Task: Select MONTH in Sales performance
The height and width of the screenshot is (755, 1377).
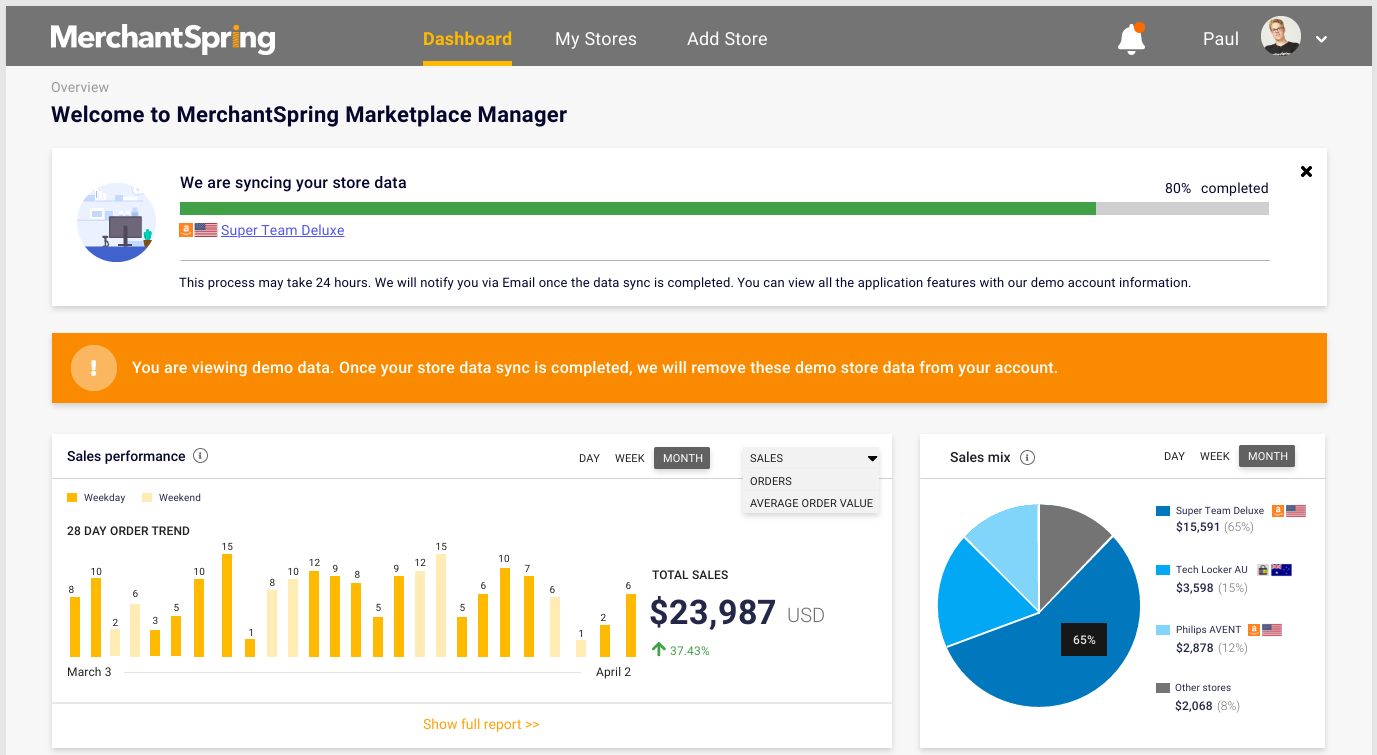Action: pos(682,458)
